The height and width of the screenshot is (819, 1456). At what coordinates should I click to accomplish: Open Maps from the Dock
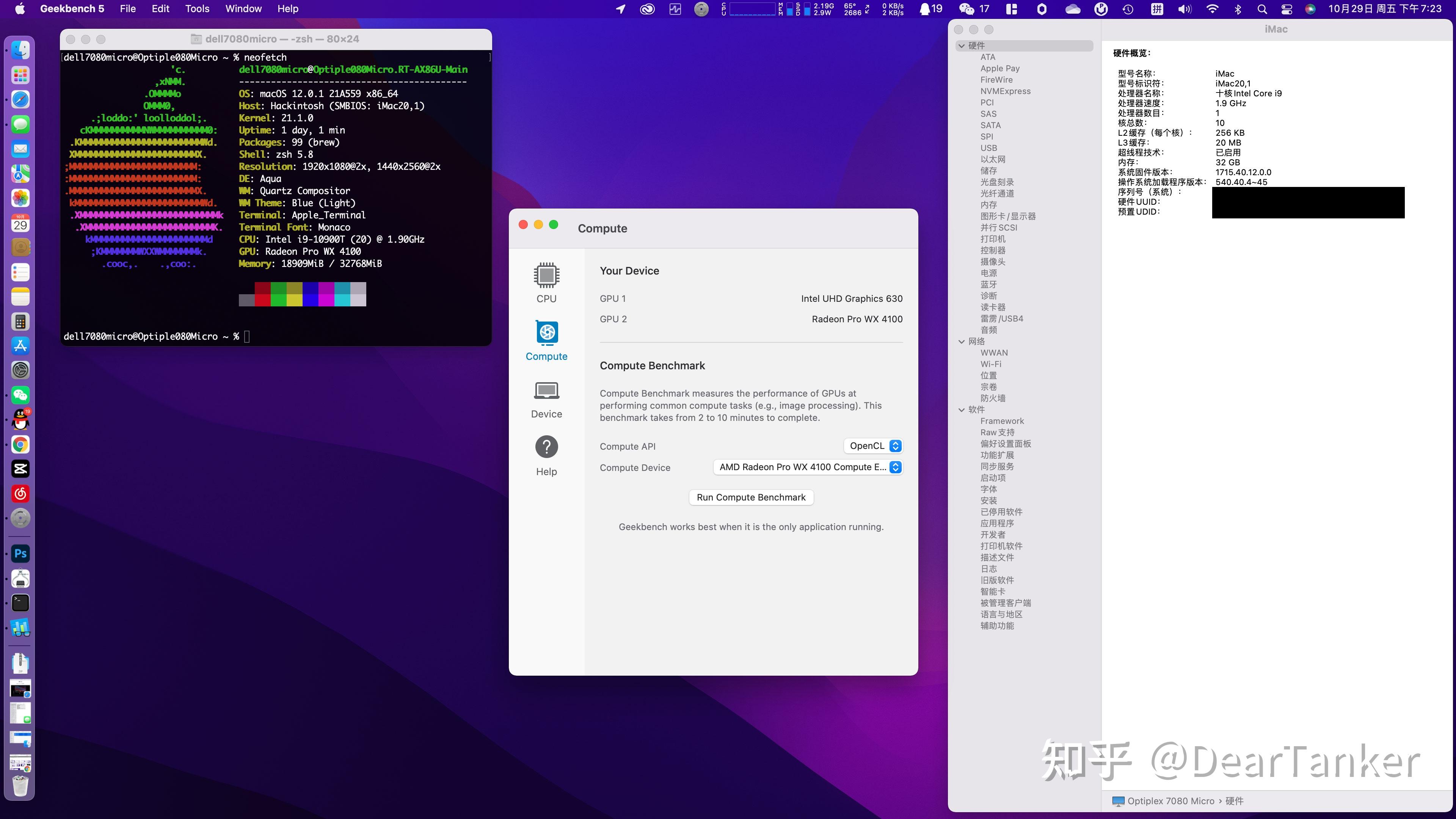pyautogui.click(x=20, y=174)
